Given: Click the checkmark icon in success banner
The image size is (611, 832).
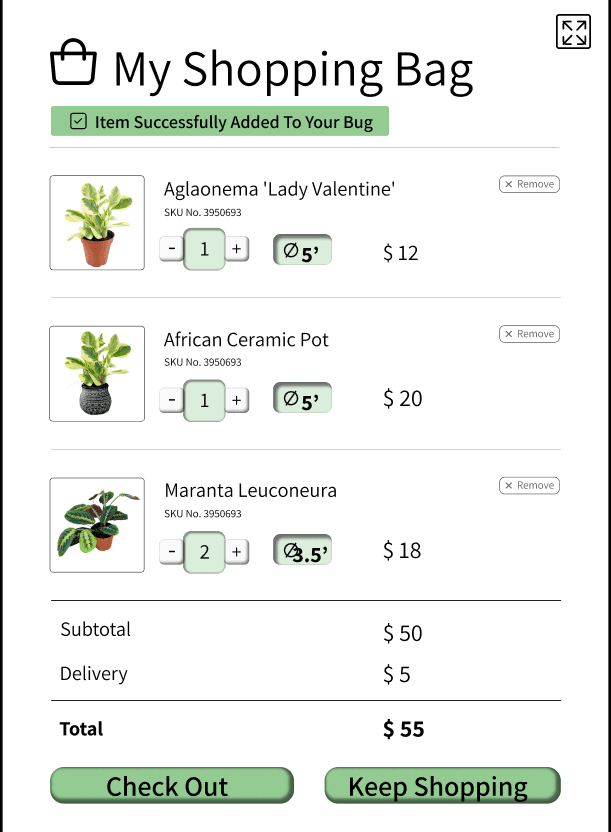Looking at the screenshot, I should 78,121.
